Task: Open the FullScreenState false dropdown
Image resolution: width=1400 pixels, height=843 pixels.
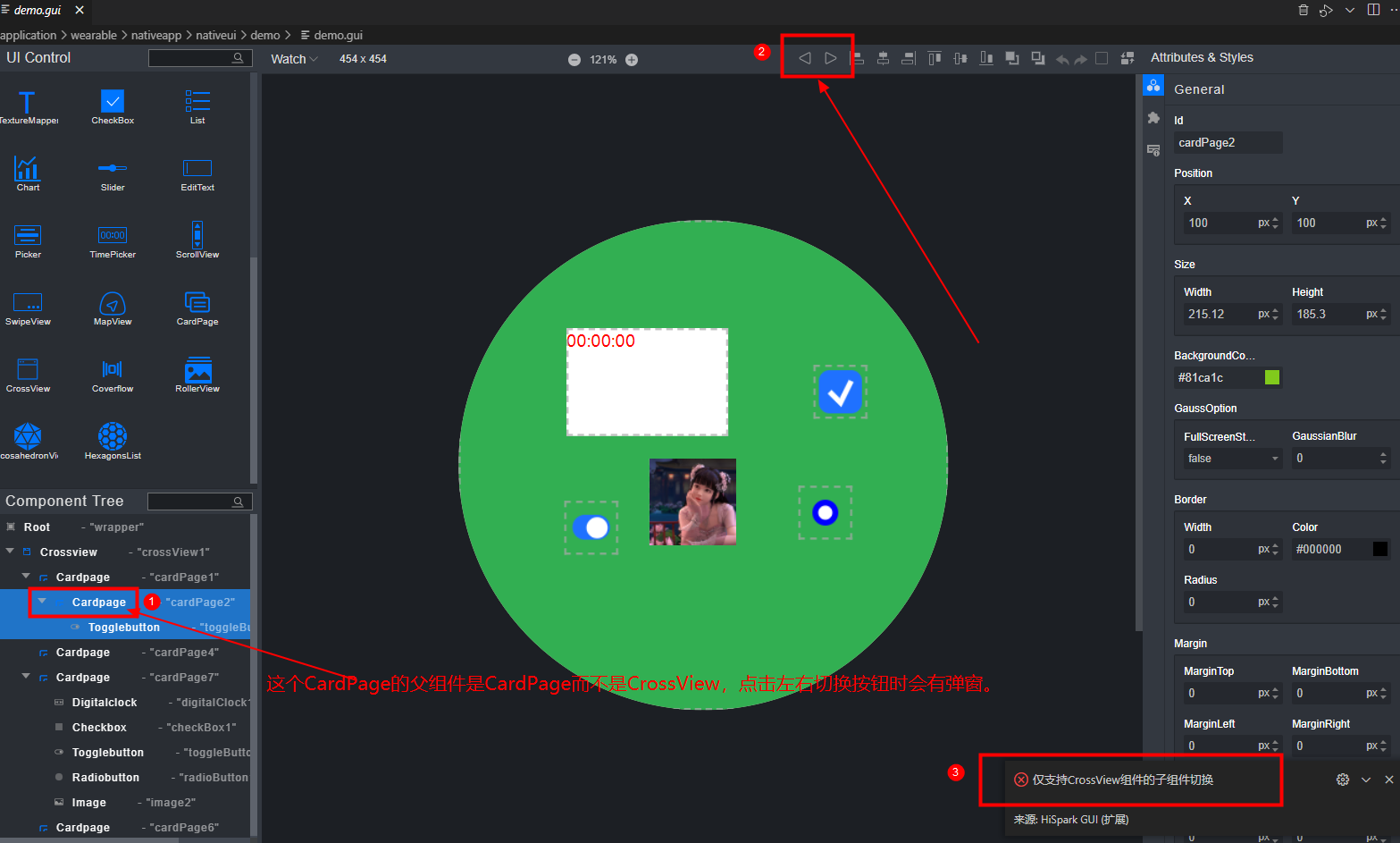Action: (1232, 459)
